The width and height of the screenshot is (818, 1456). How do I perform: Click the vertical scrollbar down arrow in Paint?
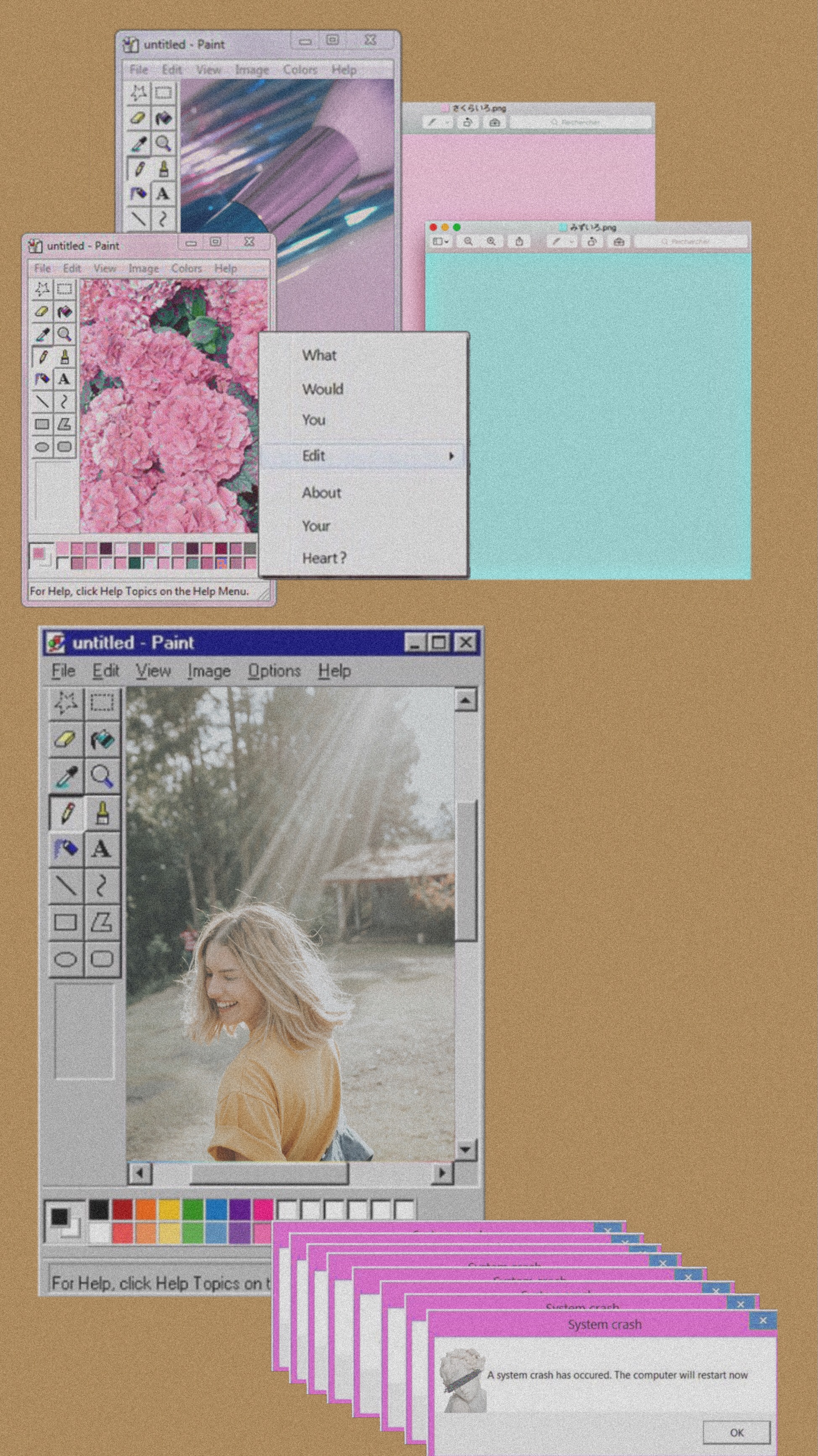(x=465, y=1149)
